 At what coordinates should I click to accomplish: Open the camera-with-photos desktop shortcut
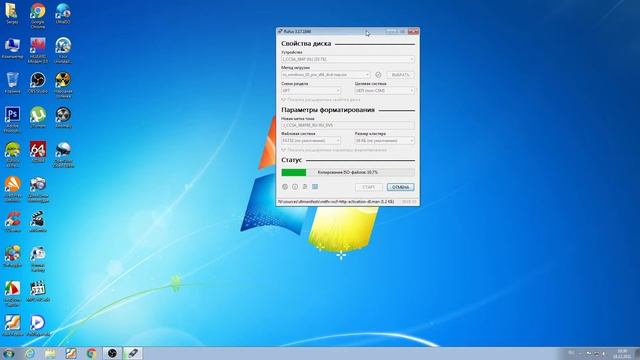point(38,189)
